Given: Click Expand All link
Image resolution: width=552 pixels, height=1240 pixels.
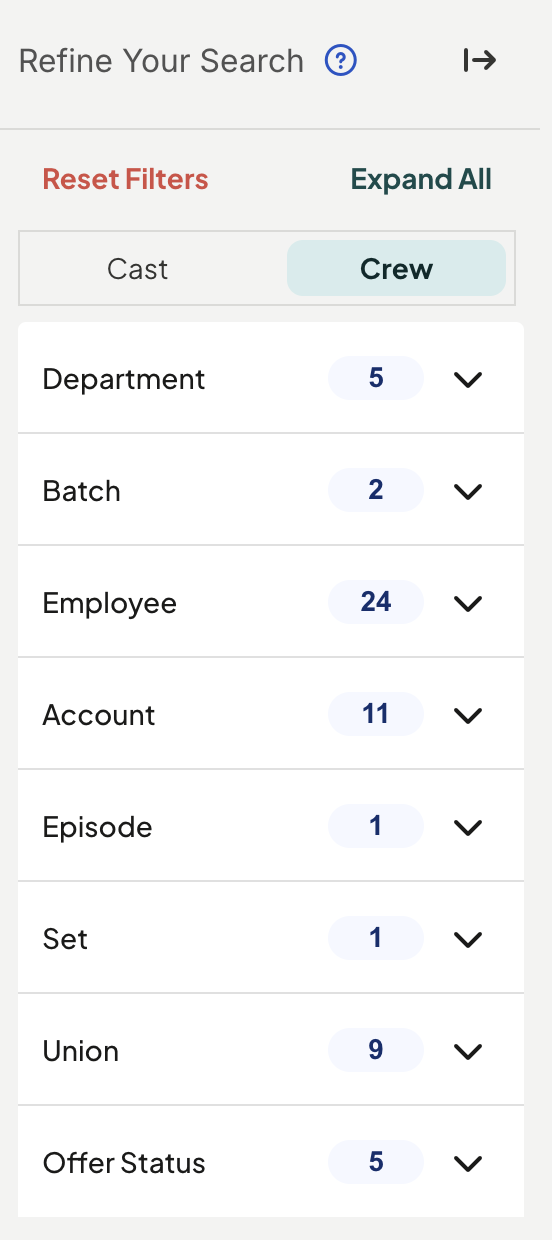Looking at the screenshot, I should pyautogui.click(x=421, y=180).
